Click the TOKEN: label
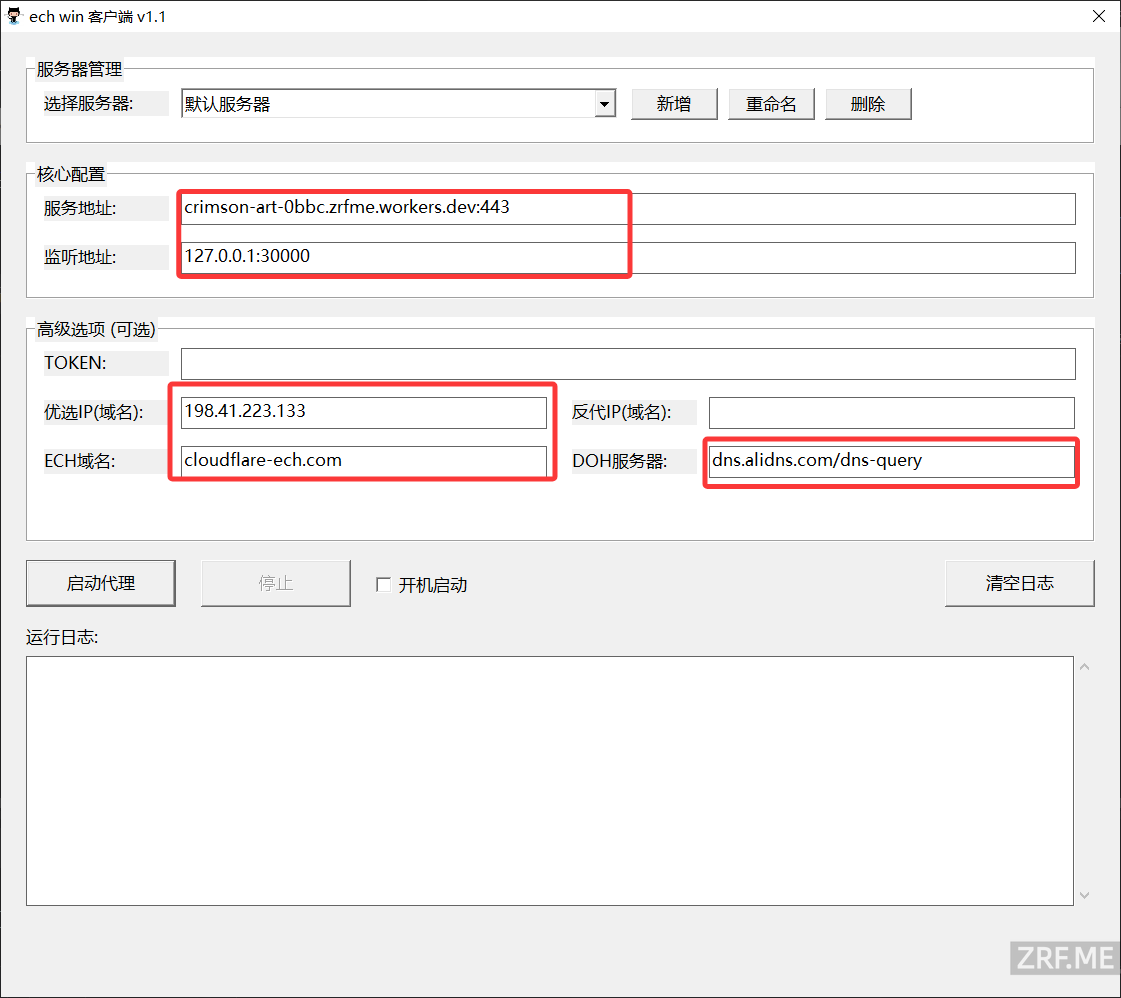This screenshot has width=1121, height=998. click(x=75, y=363)
